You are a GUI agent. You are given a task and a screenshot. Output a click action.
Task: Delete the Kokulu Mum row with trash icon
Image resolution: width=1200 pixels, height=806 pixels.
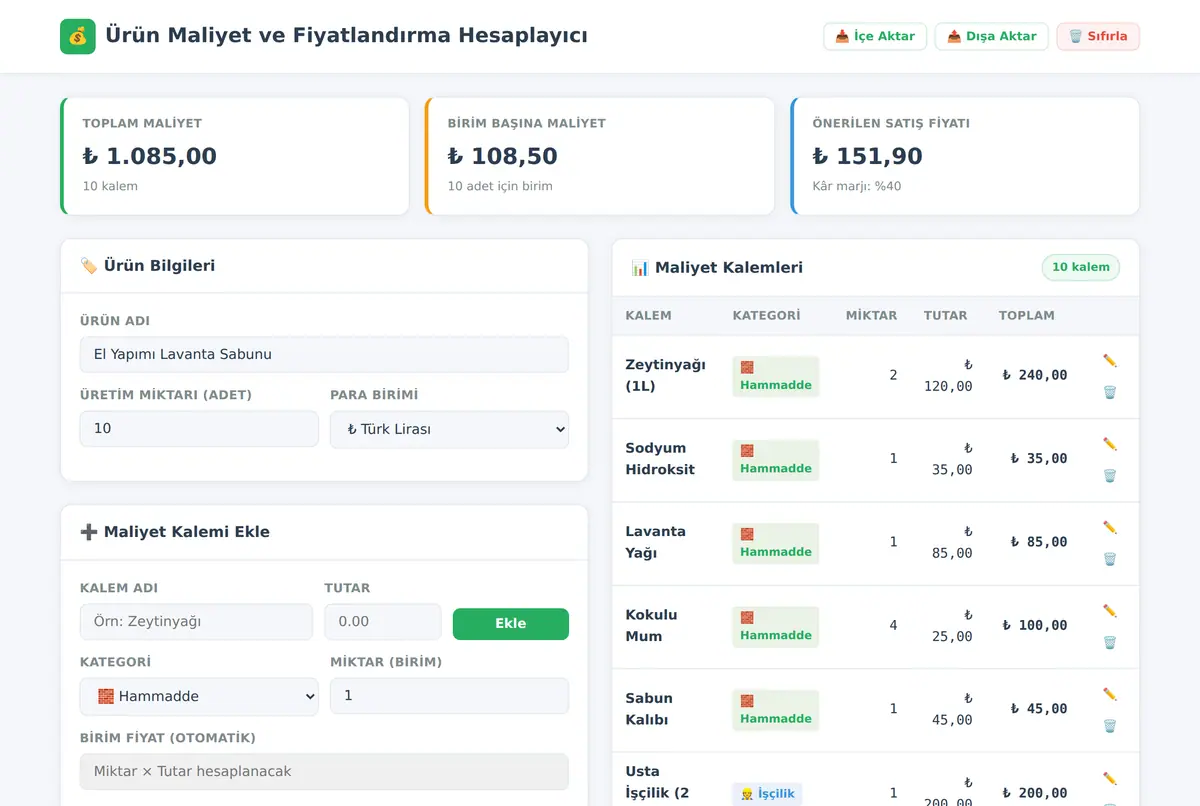[x=1110, y=642]
